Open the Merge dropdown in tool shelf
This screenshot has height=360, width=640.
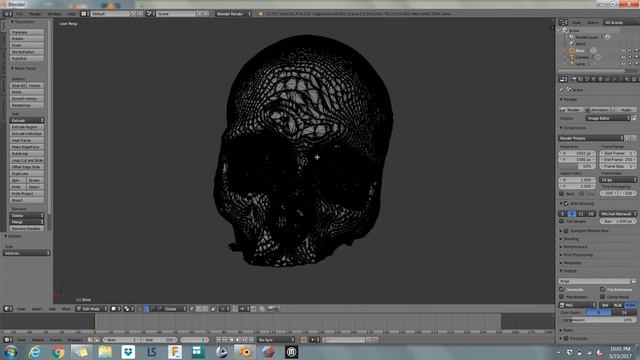point(27,222)
